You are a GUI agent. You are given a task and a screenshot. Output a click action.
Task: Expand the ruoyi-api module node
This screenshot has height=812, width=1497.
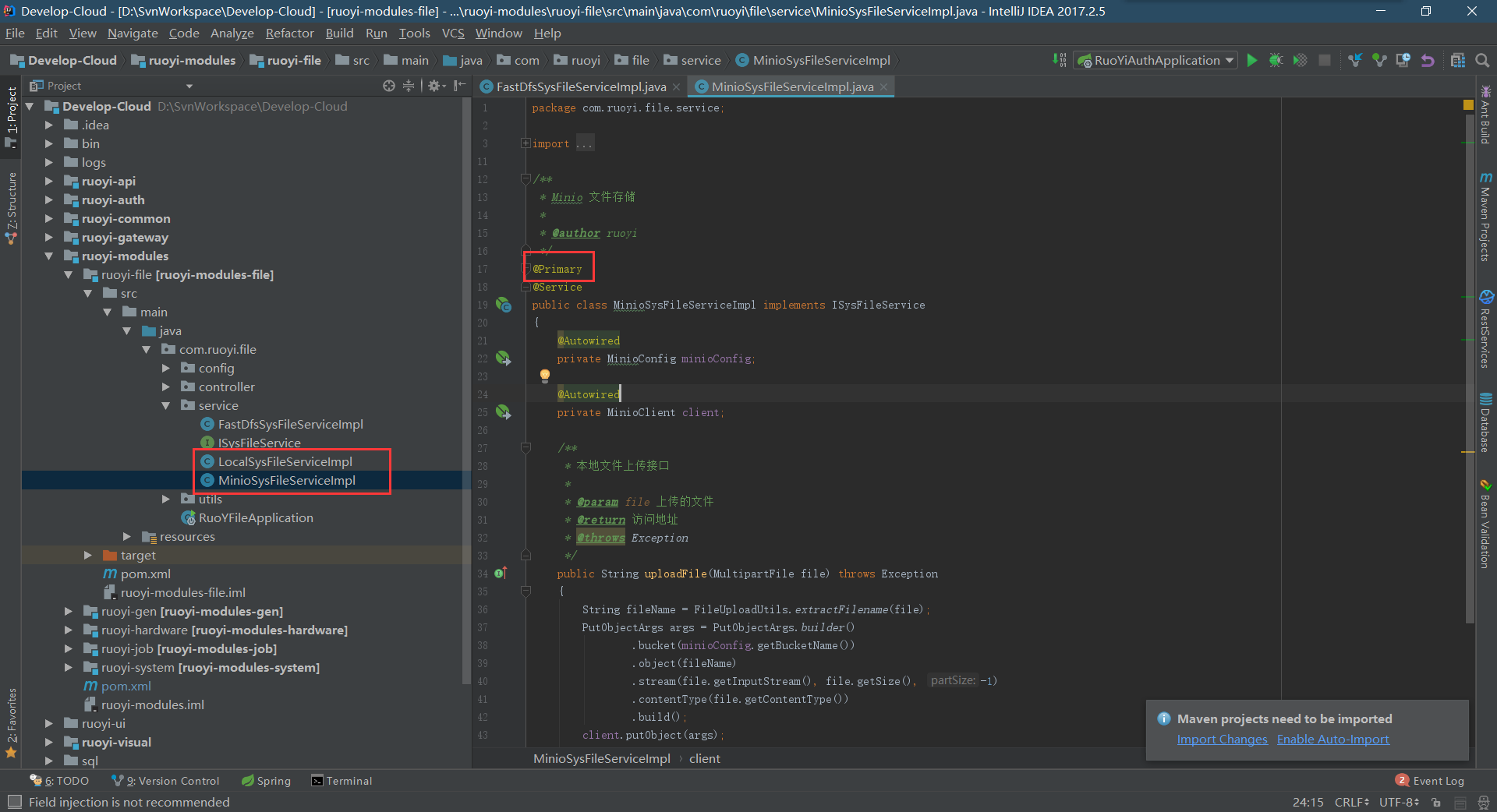click(x=48, y=181)
